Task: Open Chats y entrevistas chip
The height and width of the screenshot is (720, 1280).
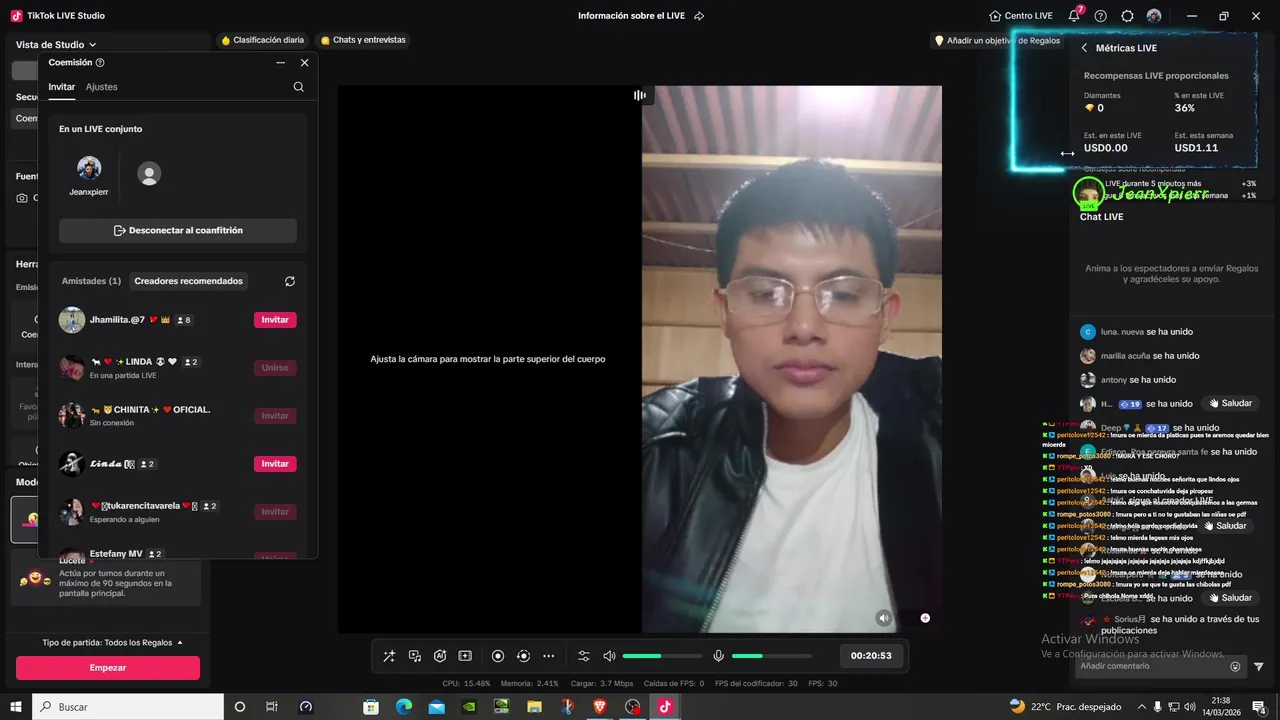Action: click(x=363, y=40)
